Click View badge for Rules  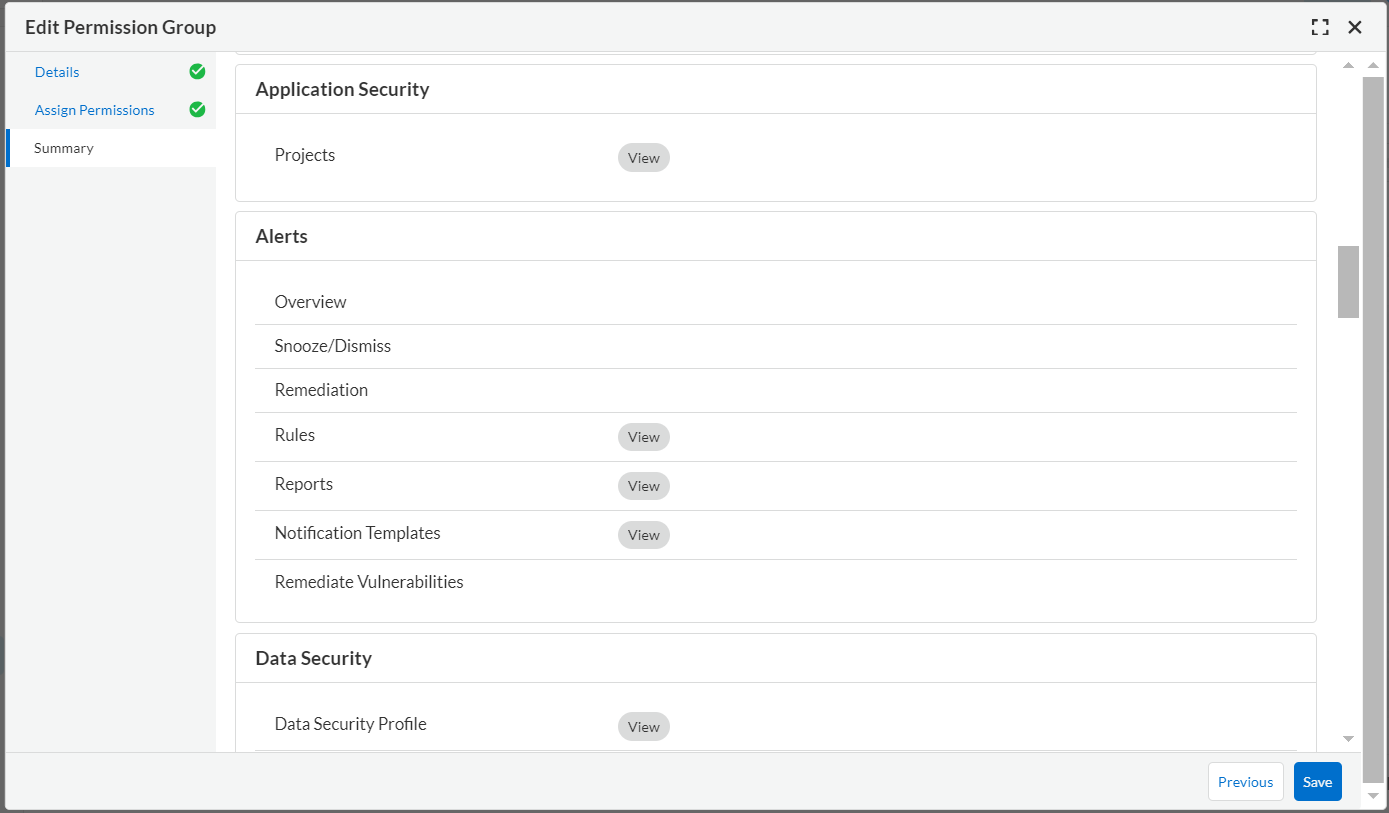pyautogui.click(x=643, y=437)
